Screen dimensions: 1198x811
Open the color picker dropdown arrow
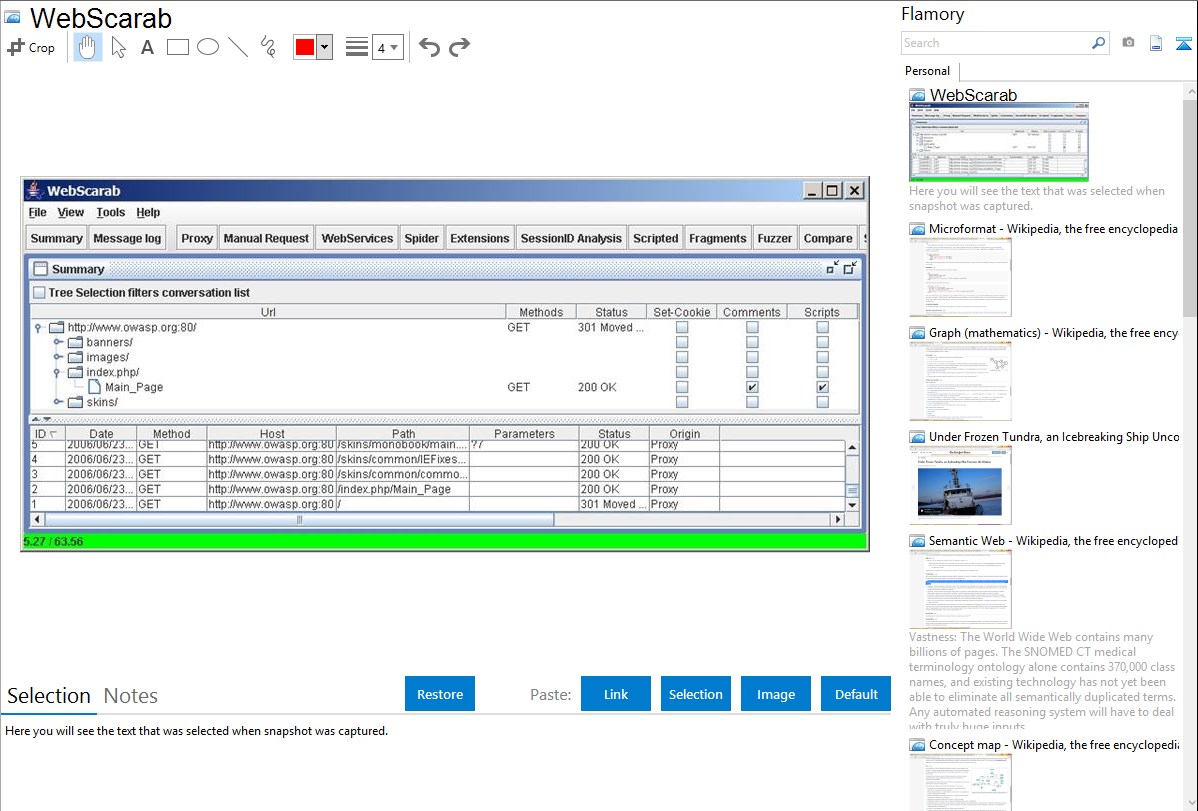coord(324,47)
